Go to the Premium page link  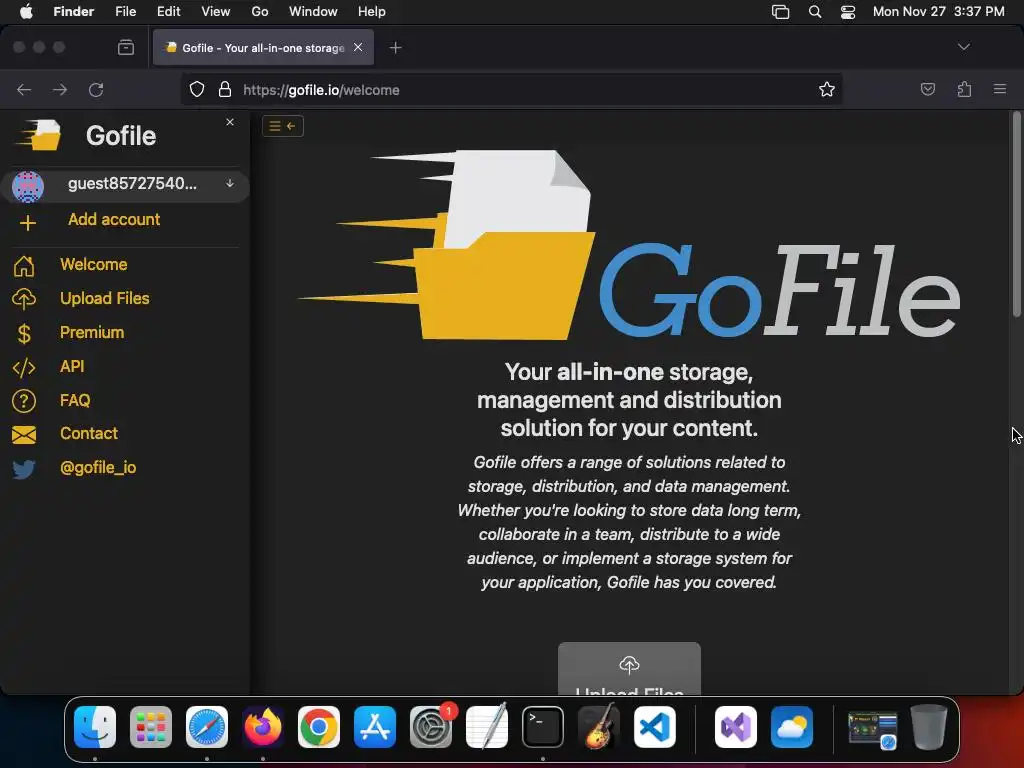(x=91, y=332)
